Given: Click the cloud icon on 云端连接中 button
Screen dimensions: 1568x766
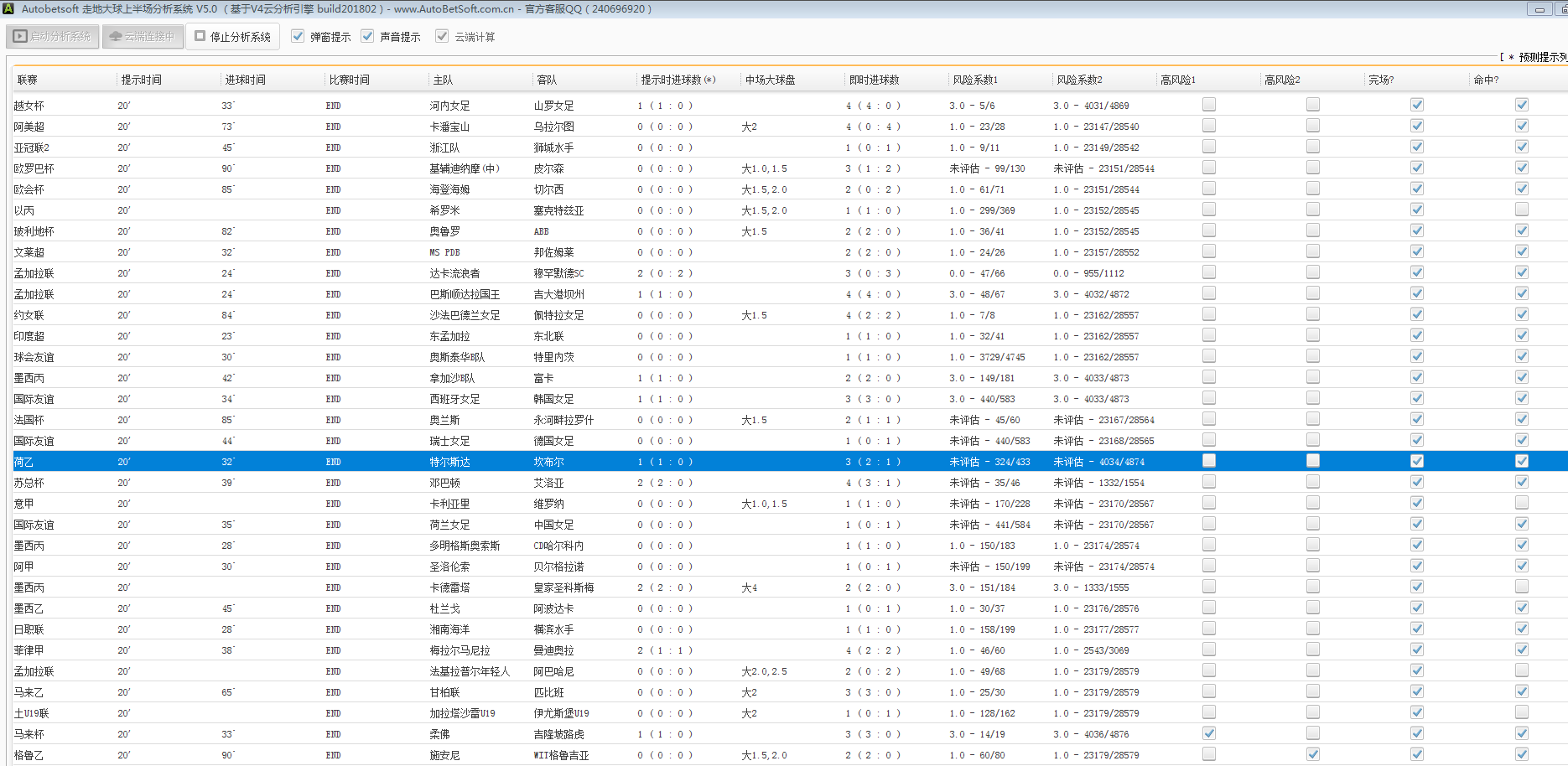Looking at the screenshot, I should click(x=117, y=37).
